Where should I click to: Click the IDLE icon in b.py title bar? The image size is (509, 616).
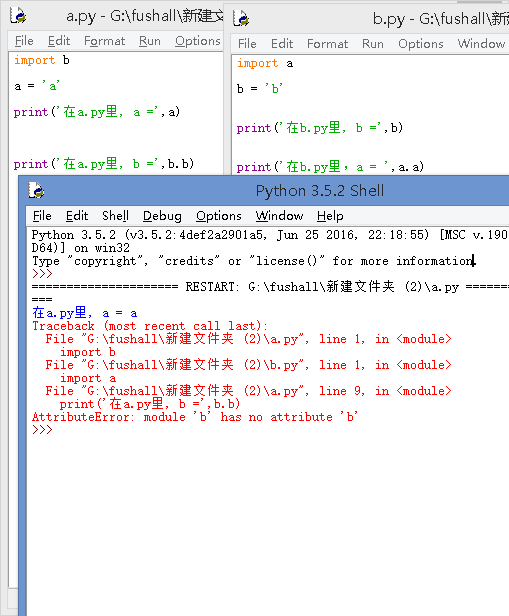241,18
